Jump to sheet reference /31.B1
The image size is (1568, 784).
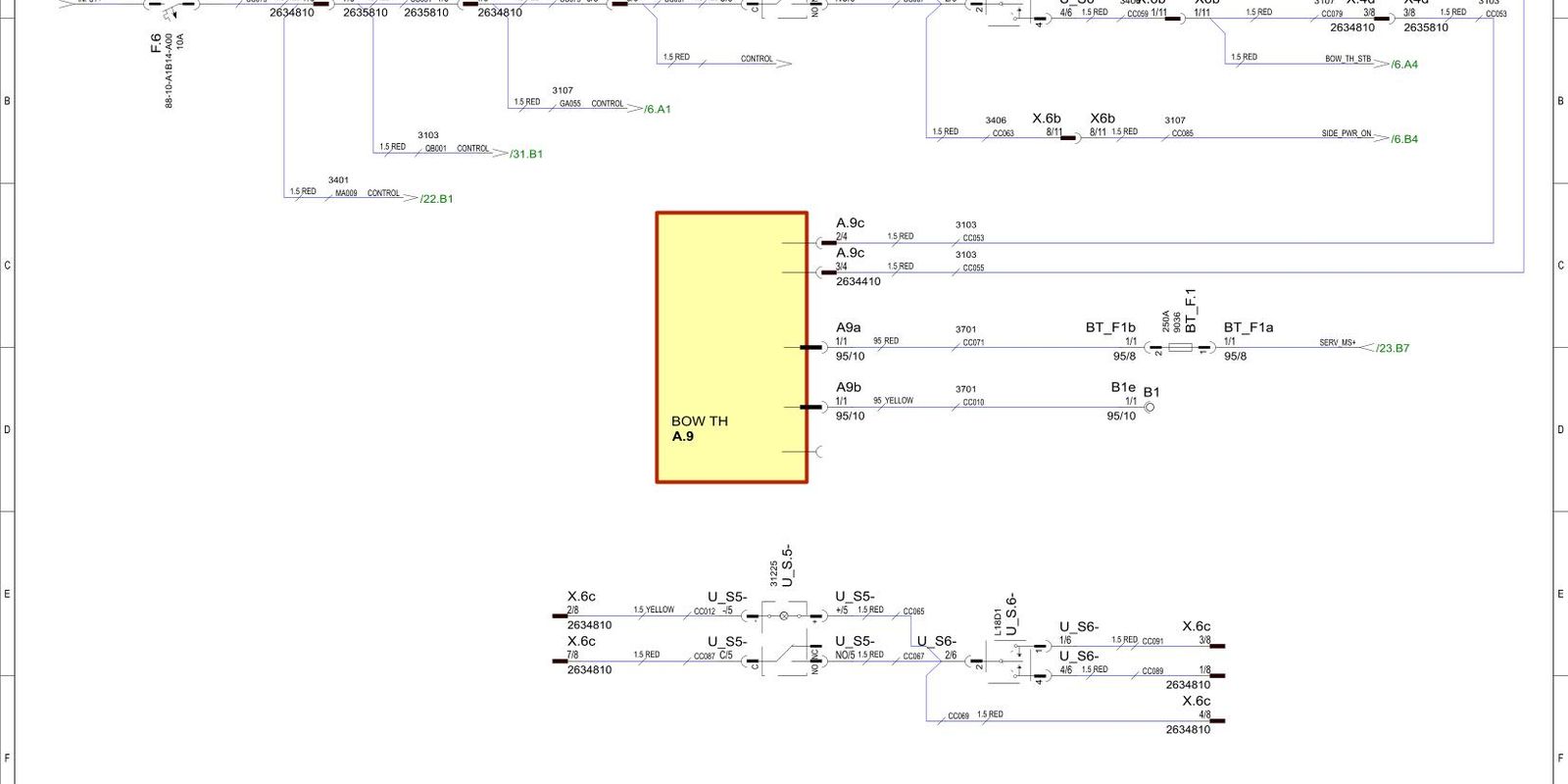click(526, 154)
